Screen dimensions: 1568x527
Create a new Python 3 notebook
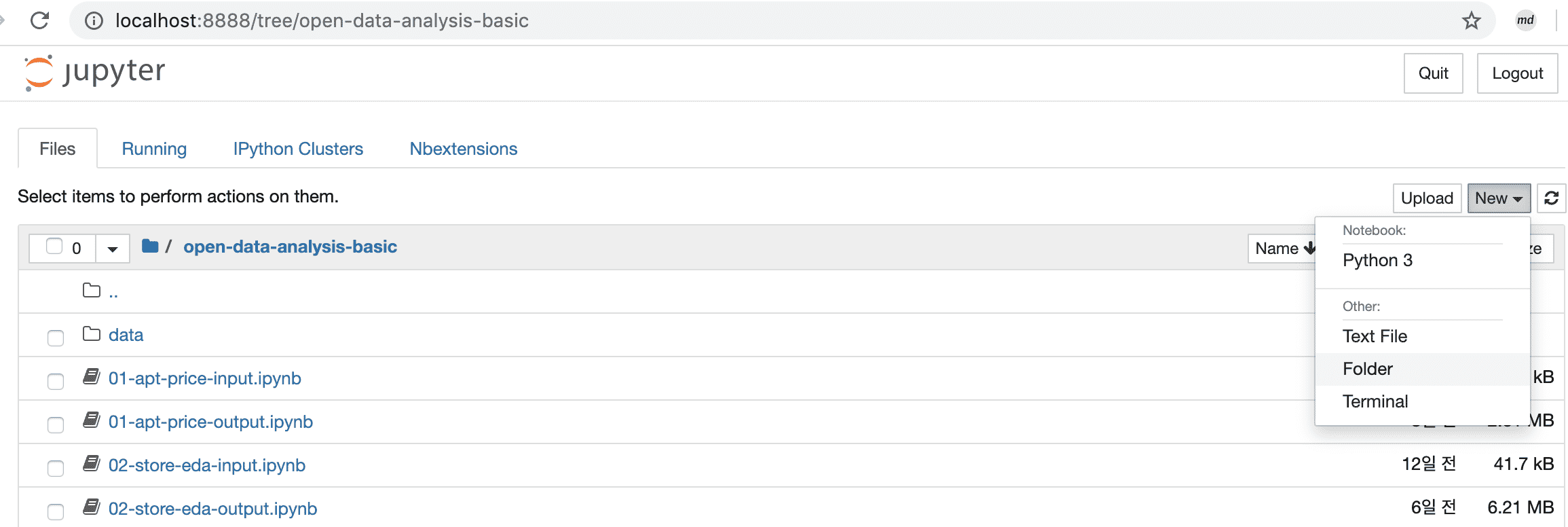pyautogui.click(x=1377, y=260)
